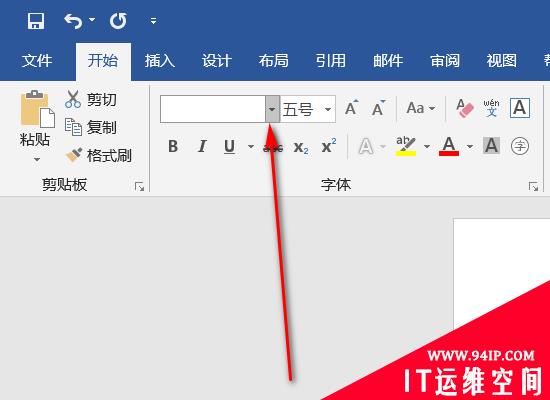The height and width of the screenshot is (400, 550).
Task: Click the Cut (剪切) scissors icon
Action: [73, 99]
